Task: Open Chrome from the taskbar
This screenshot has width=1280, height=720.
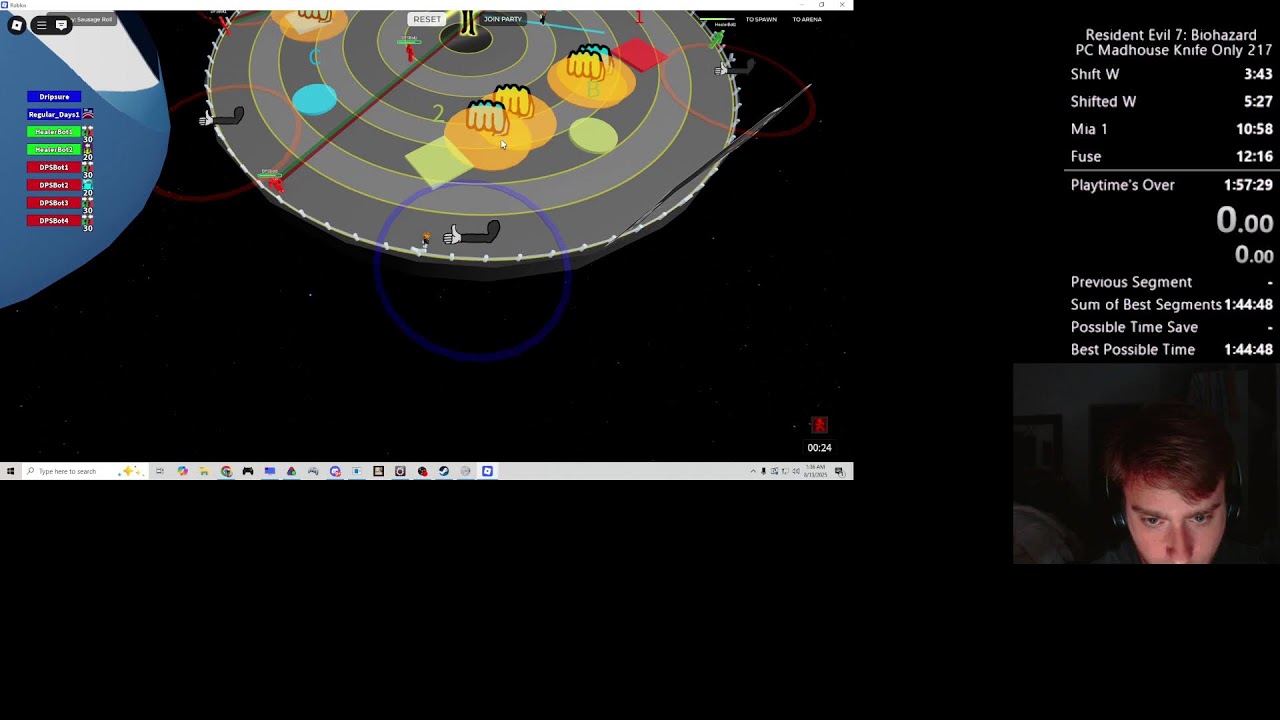Action: point(226,471)
